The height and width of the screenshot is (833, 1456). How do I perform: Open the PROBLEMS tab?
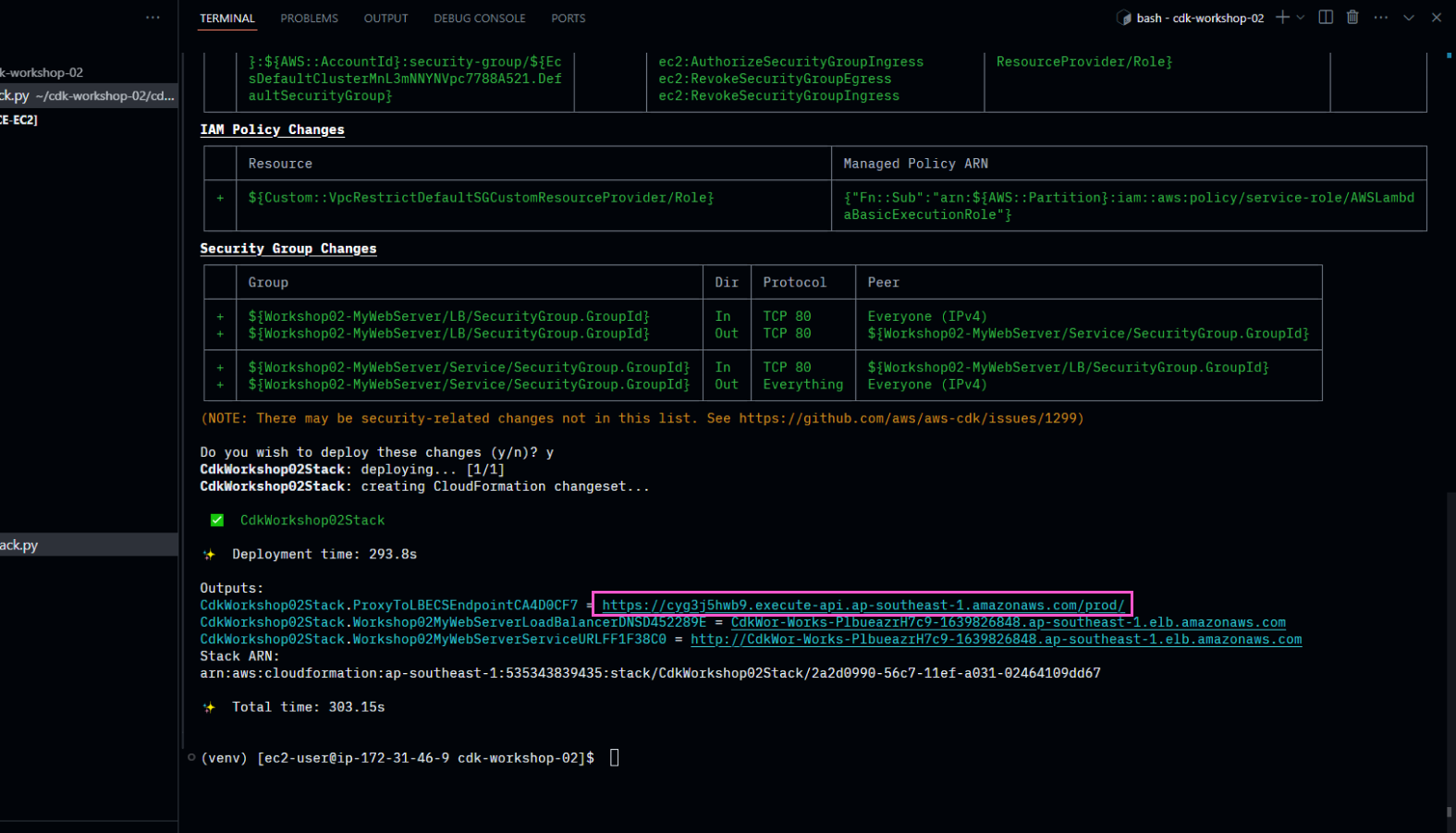(309, 18)
